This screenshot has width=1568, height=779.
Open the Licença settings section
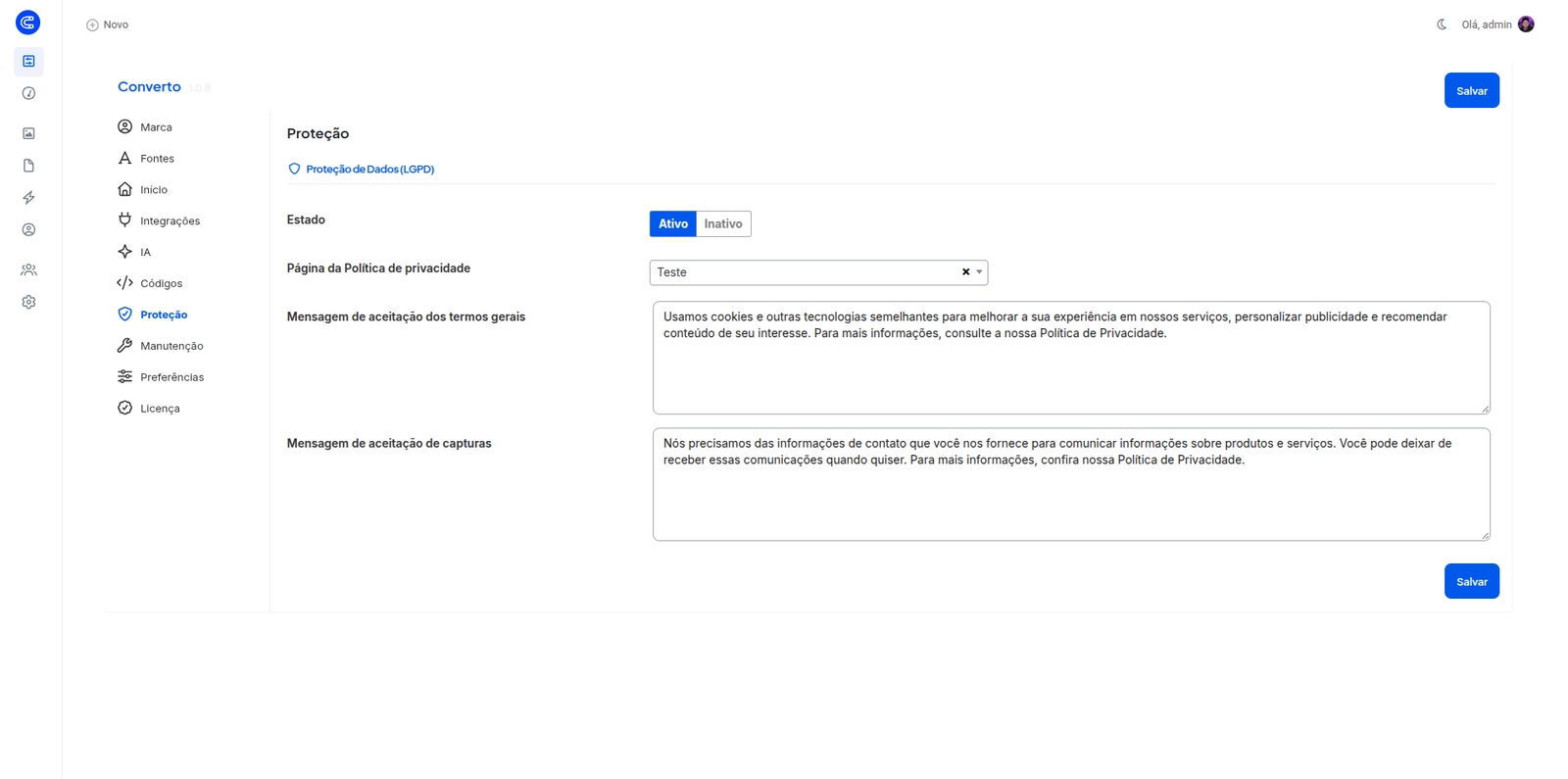(149, 409)
